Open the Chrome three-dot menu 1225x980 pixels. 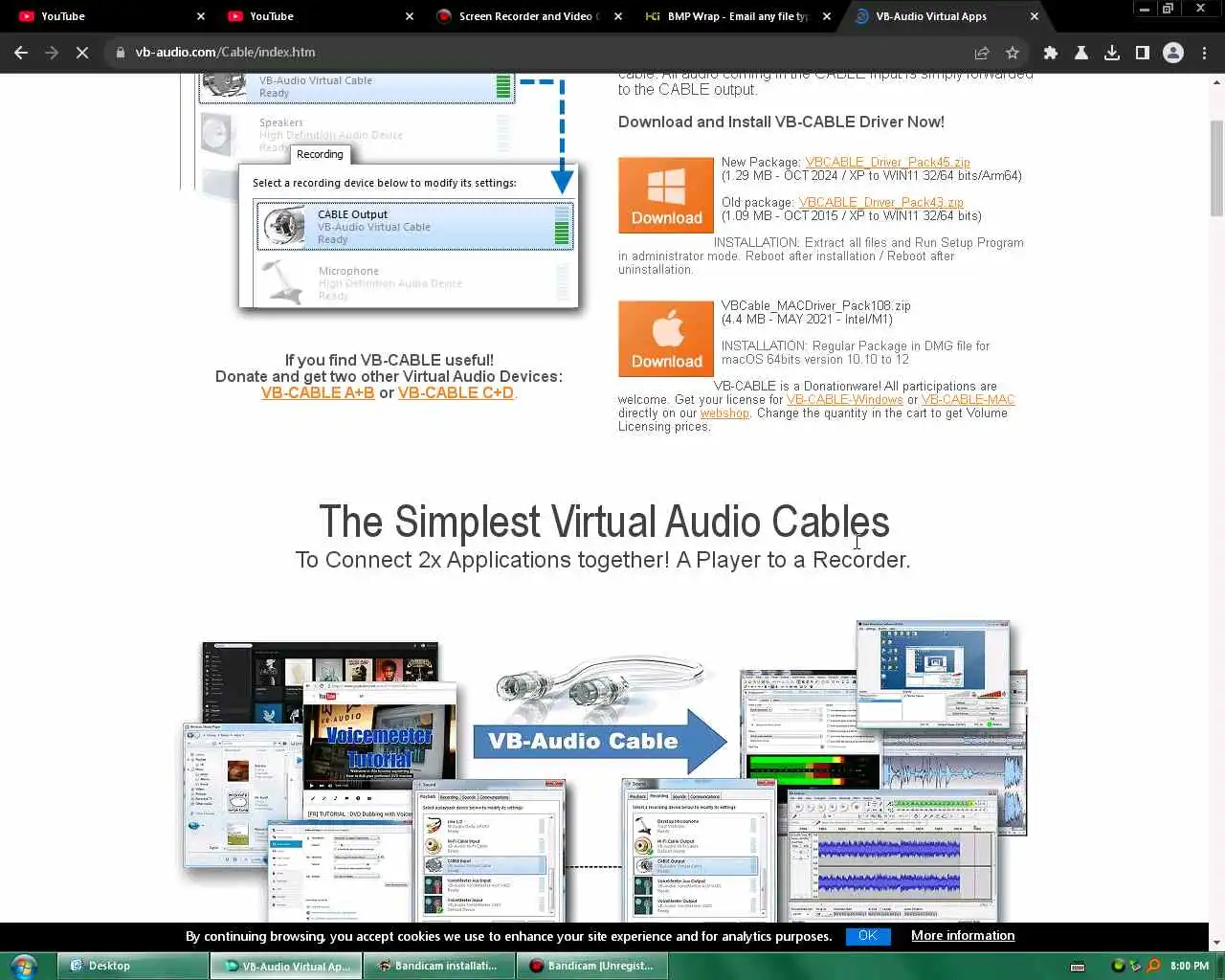point(1205,53)
